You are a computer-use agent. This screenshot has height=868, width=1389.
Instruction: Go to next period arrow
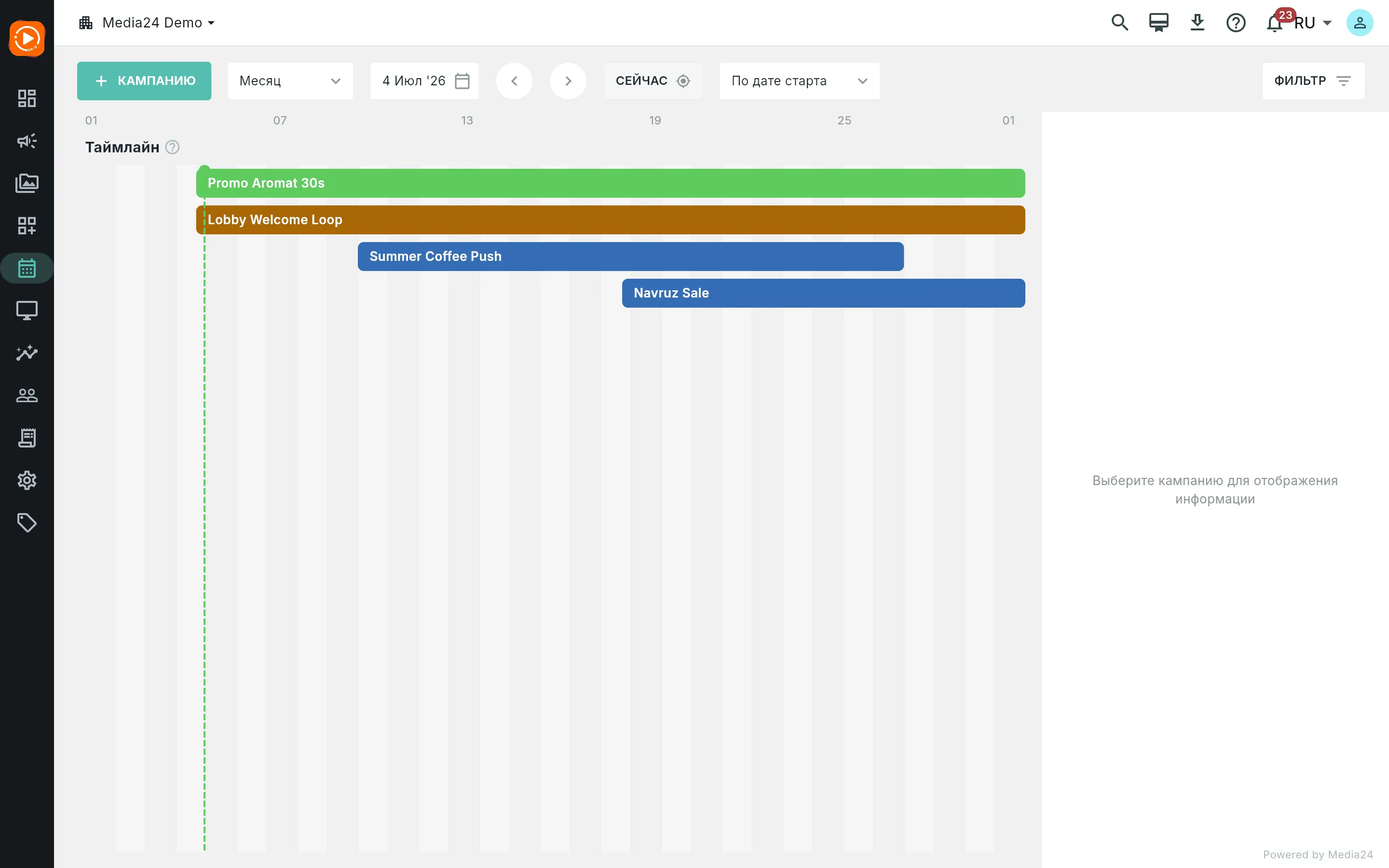[x=568, y=81]
